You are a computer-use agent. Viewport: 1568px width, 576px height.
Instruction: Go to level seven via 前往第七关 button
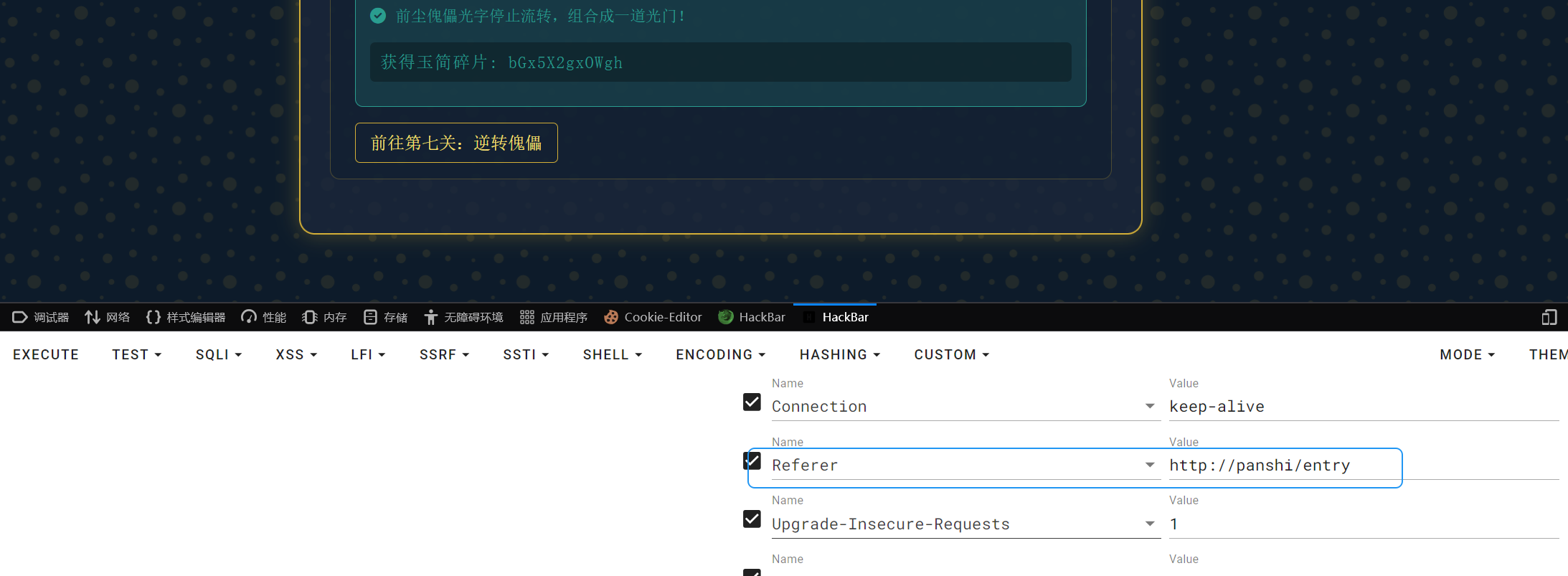456,143
